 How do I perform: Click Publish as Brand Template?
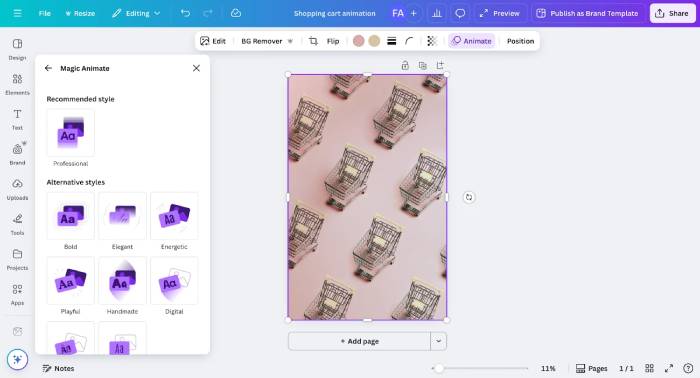[588, 13]
